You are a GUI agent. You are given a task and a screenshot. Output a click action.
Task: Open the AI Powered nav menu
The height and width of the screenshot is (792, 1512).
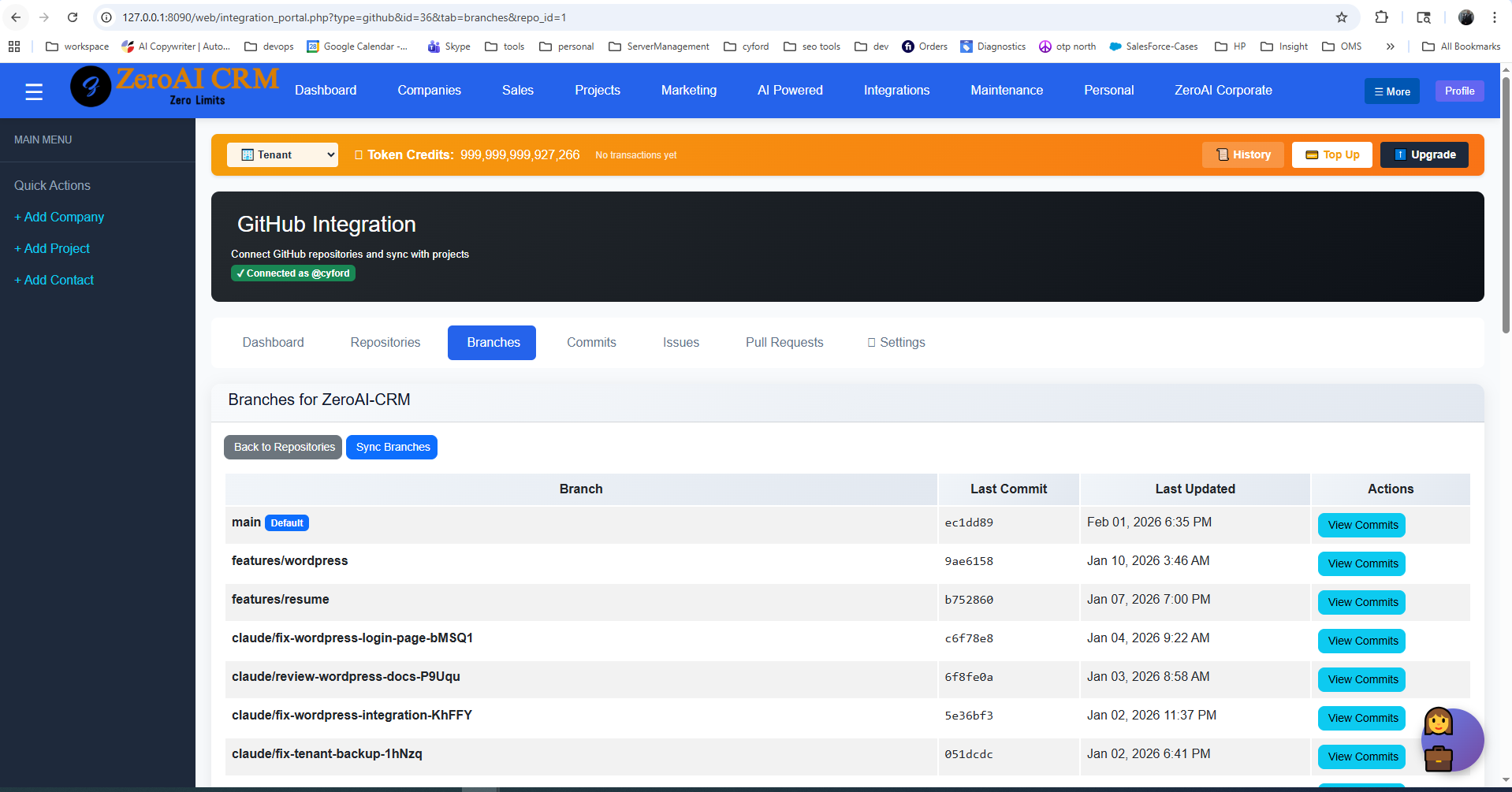(x=790, y=91)
